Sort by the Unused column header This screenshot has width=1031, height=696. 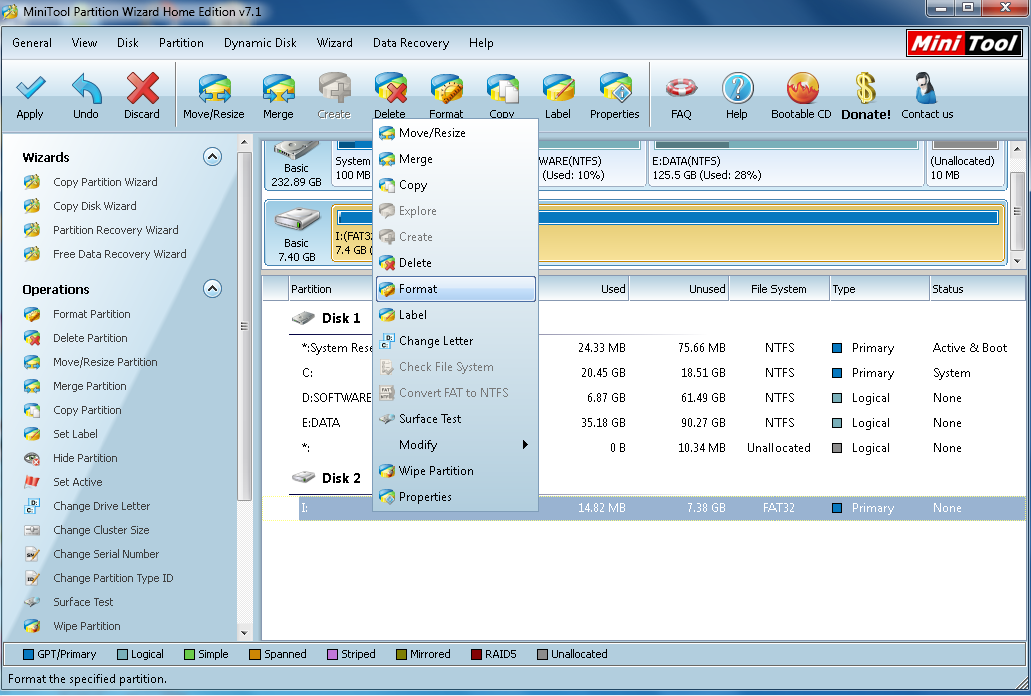click(679, 289)
